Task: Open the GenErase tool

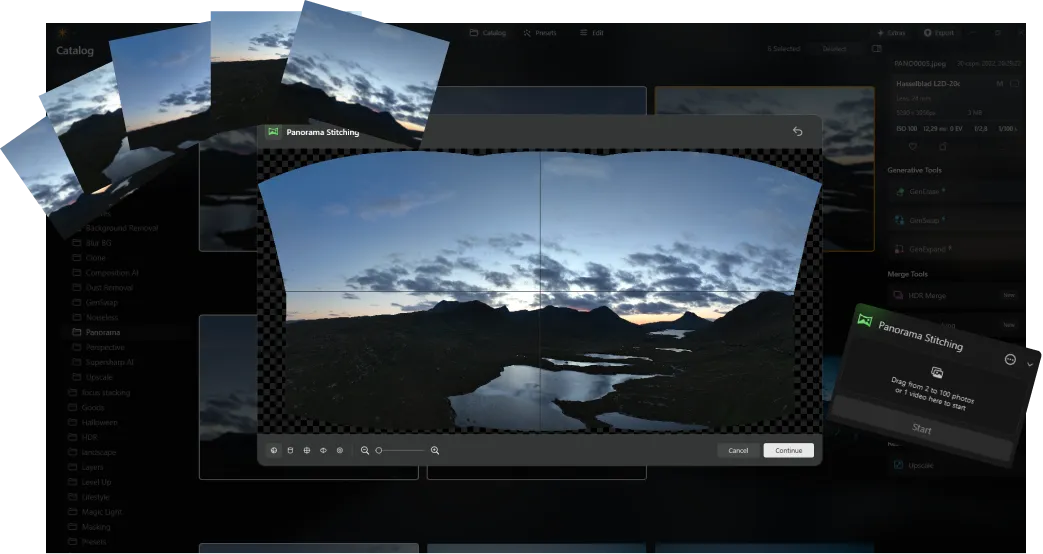Action: [x=955, y=192]
